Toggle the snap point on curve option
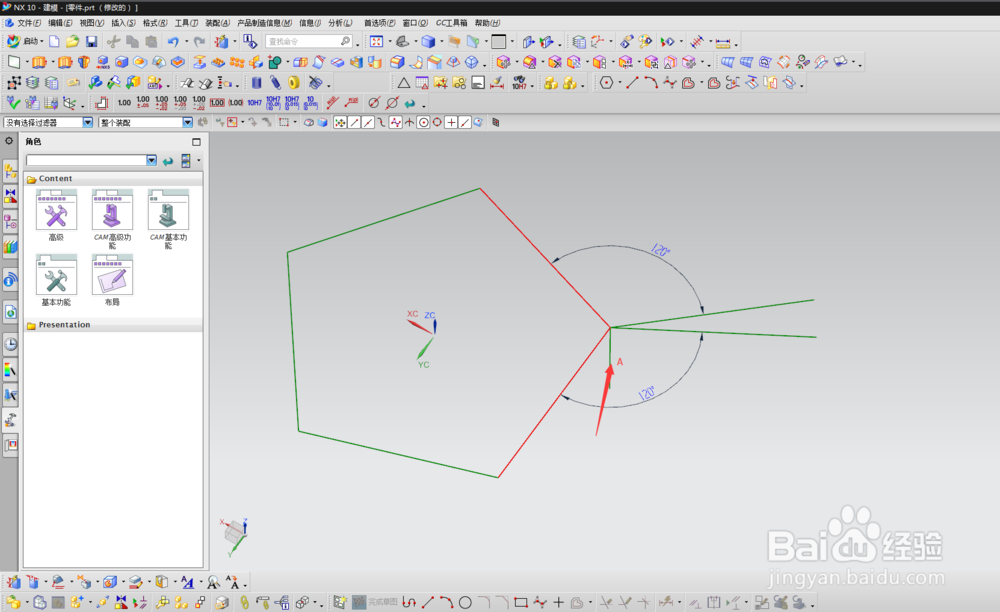The image size is (1000, 612). tap(465, 122)
